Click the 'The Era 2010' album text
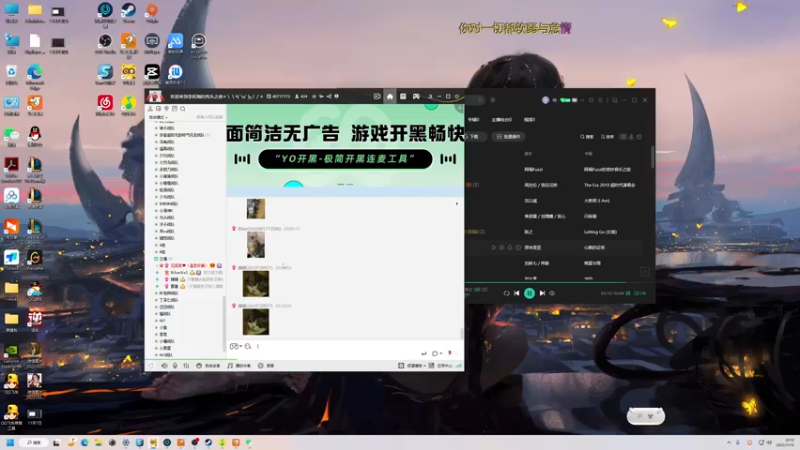Image resolution: width=800 pixels, height=450 pixels. [610, 185]
